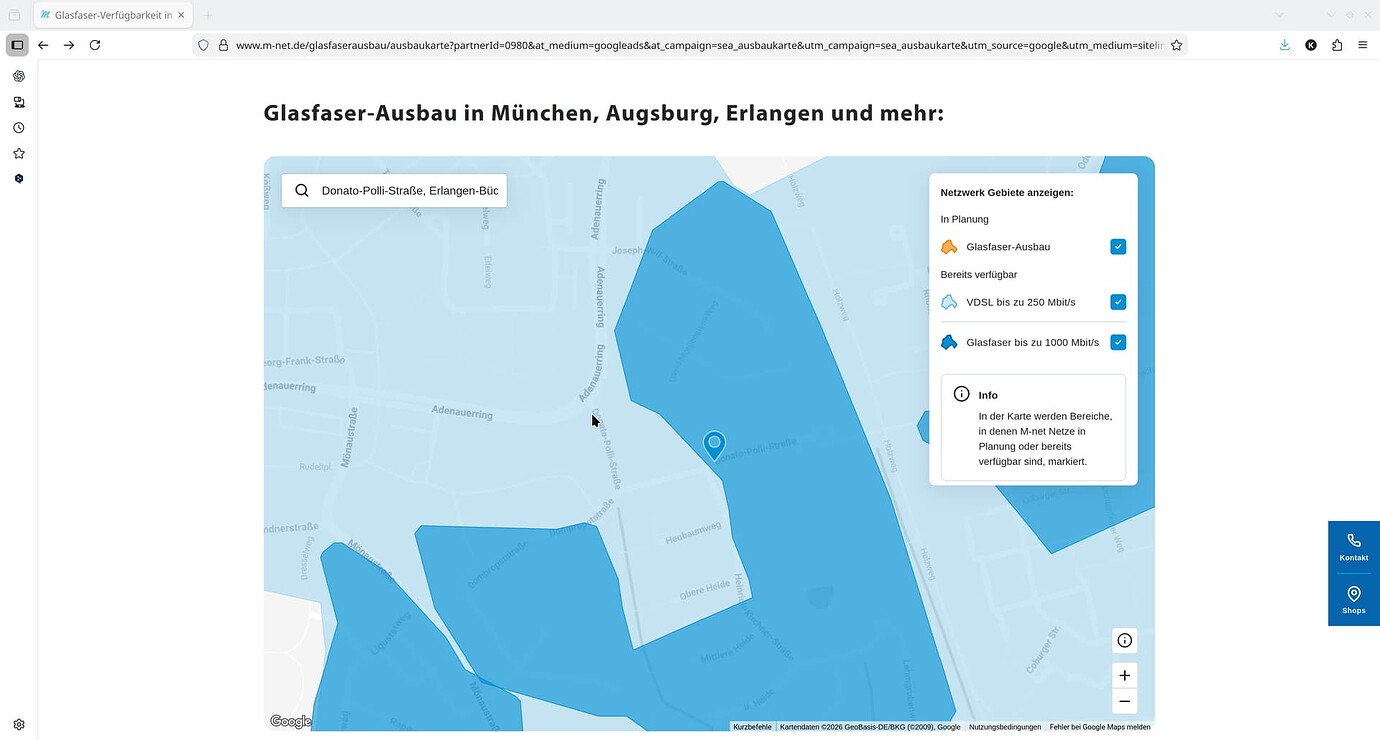
Task: Click the blue location pin on map
Action: 714,444
